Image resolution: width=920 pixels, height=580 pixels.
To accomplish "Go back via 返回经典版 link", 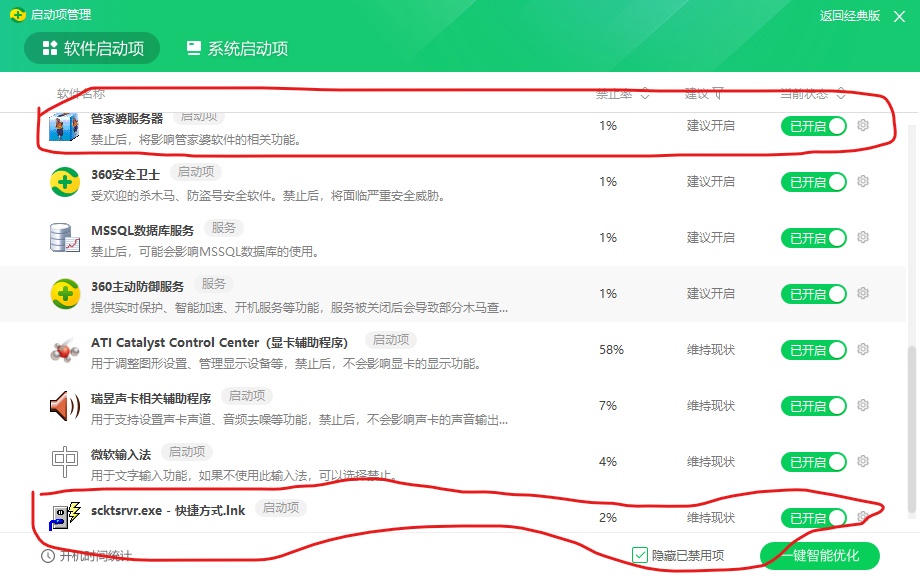I will pos(850,16).
